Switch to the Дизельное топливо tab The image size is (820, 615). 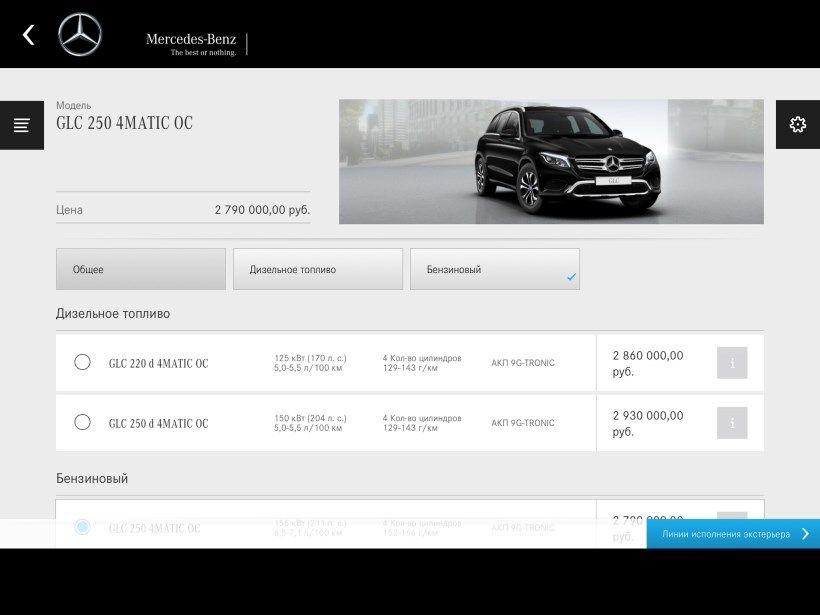pos(318,269)
